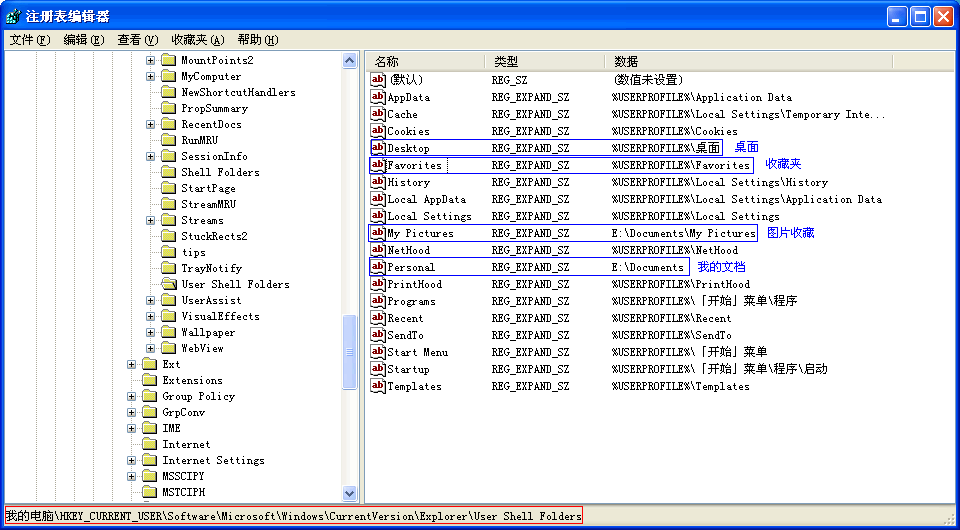This screenshot has width=960, height=530.
Task: Click the tree pane scrollbar thumb
Action: click(350, 352)
